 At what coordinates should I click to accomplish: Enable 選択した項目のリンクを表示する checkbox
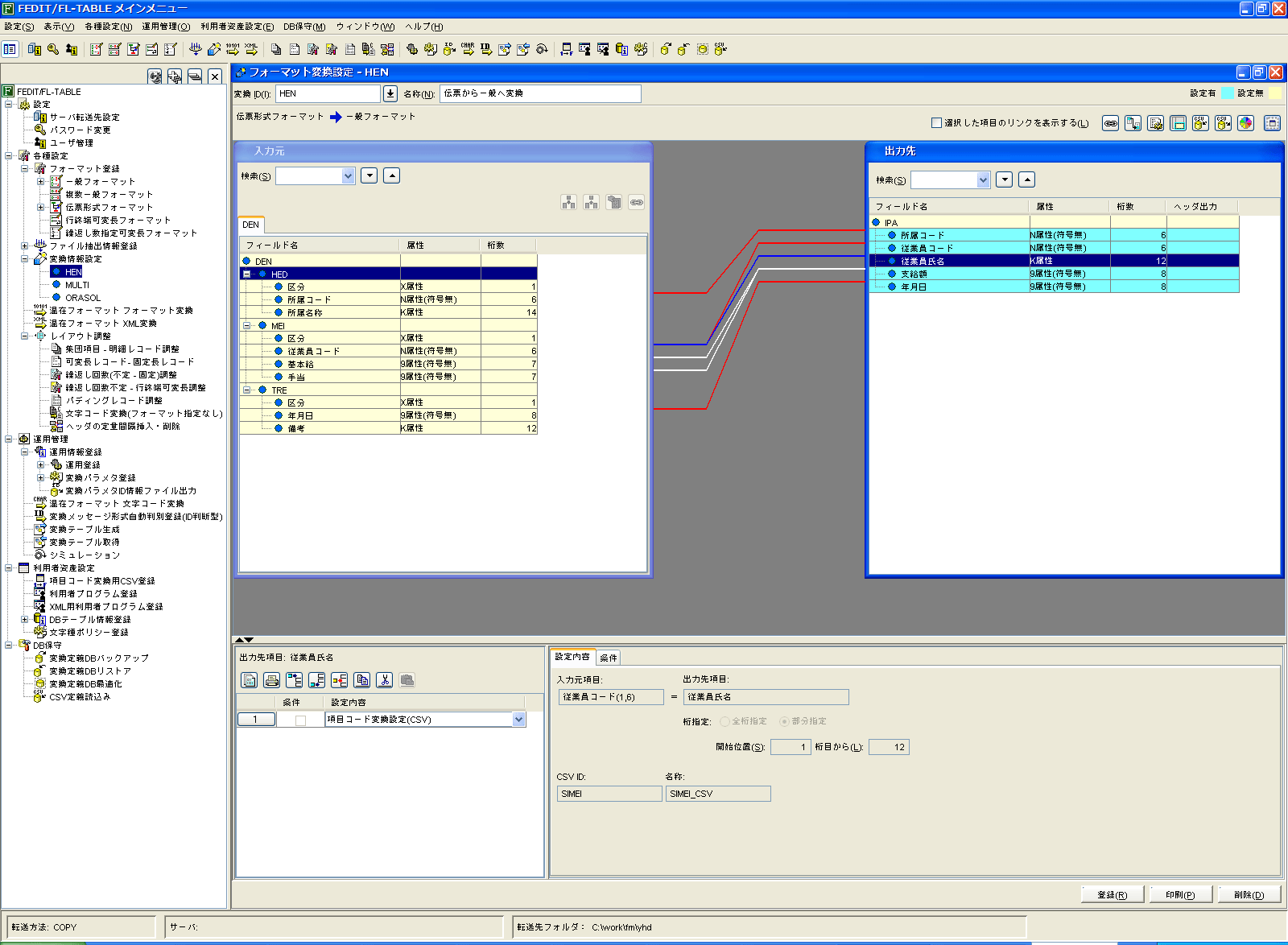pos(936,123)
